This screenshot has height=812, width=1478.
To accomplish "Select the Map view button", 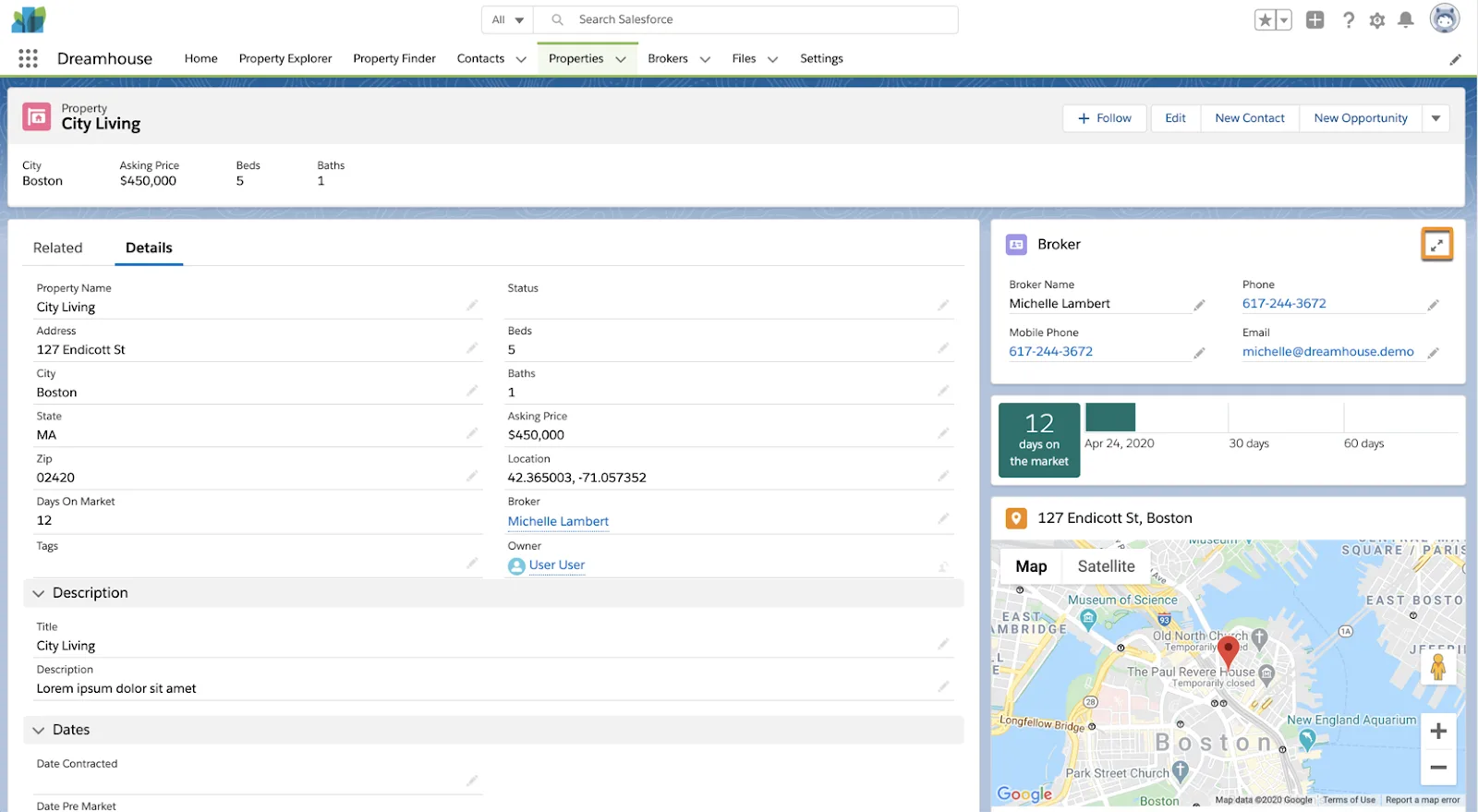I will [1031, 566].
